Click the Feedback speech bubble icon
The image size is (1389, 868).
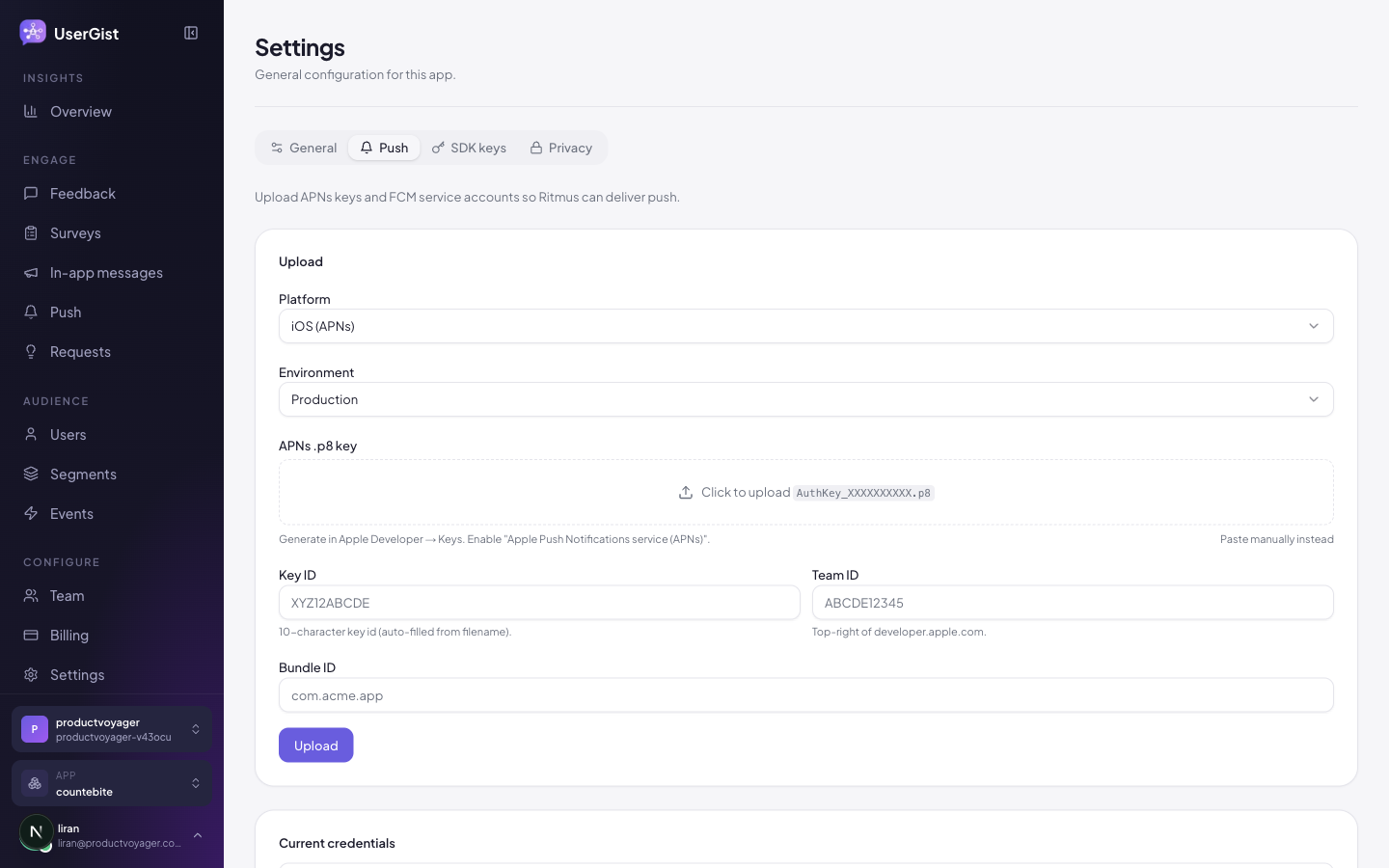click(31, 194)
